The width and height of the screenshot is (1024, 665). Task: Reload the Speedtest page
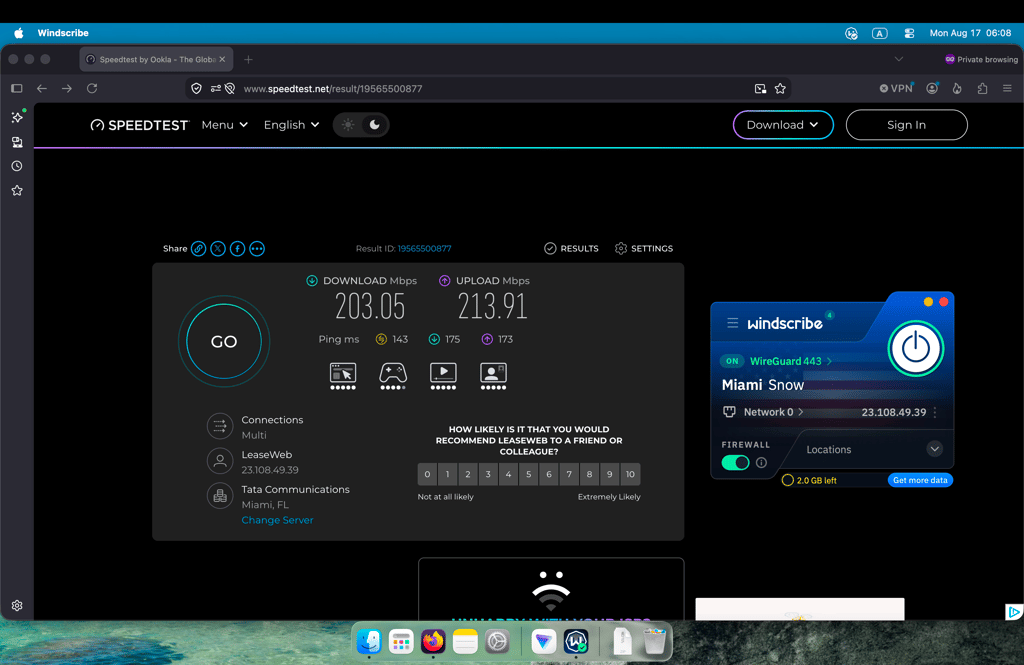[x=92, y=88]
